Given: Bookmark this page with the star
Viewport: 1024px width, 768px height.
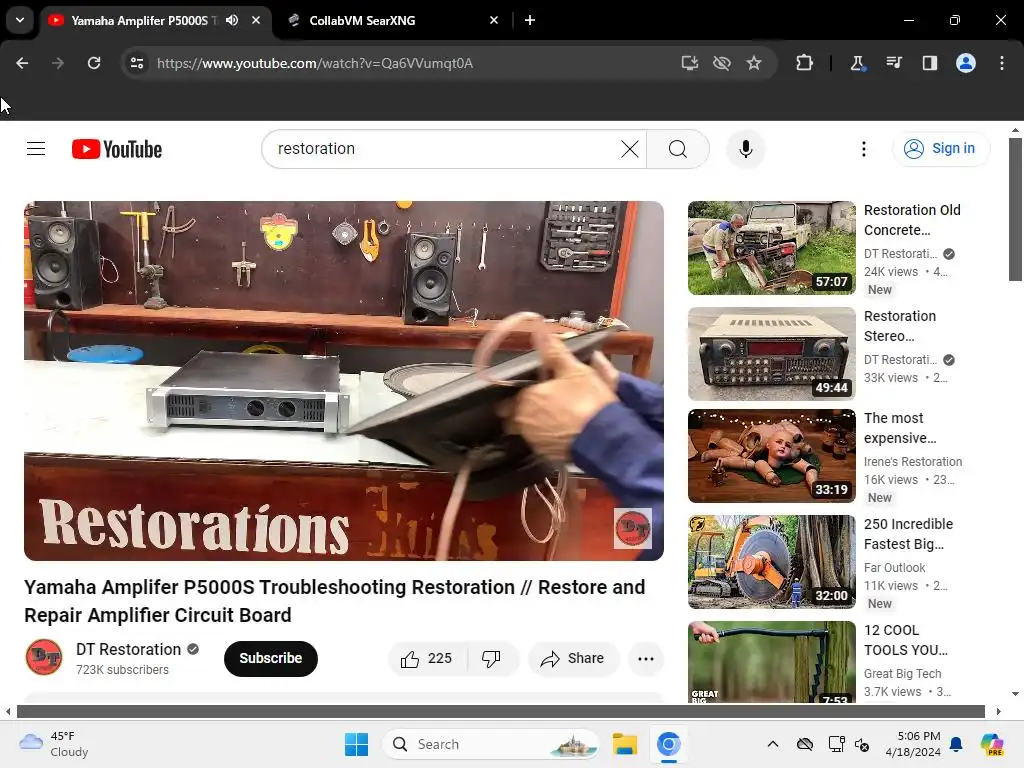Looking at the screenshot, I should pyautogui.click(x=754, y=63).
